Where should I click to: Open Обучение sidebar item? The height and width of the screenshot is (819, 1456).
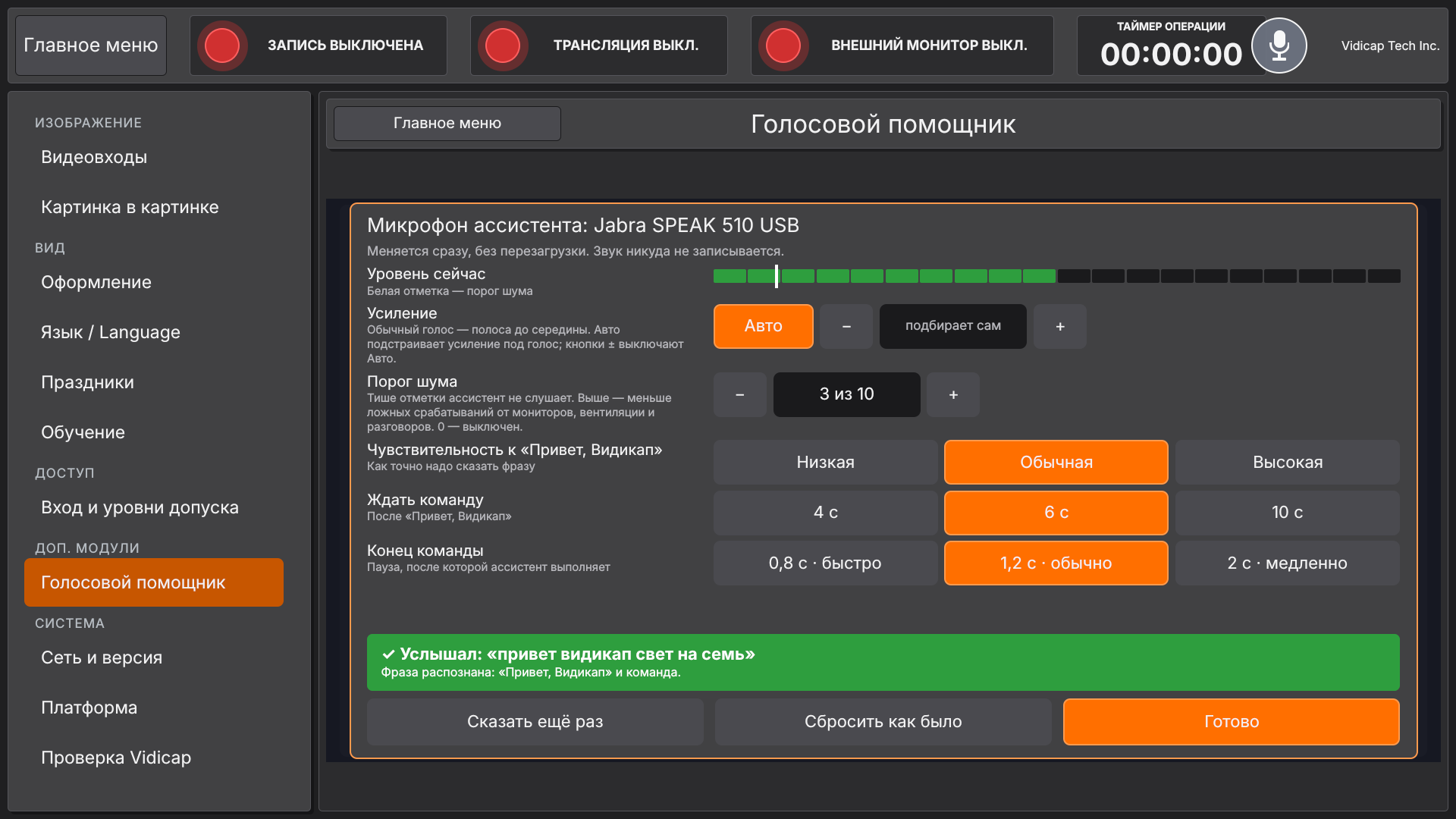click(154, 432)
